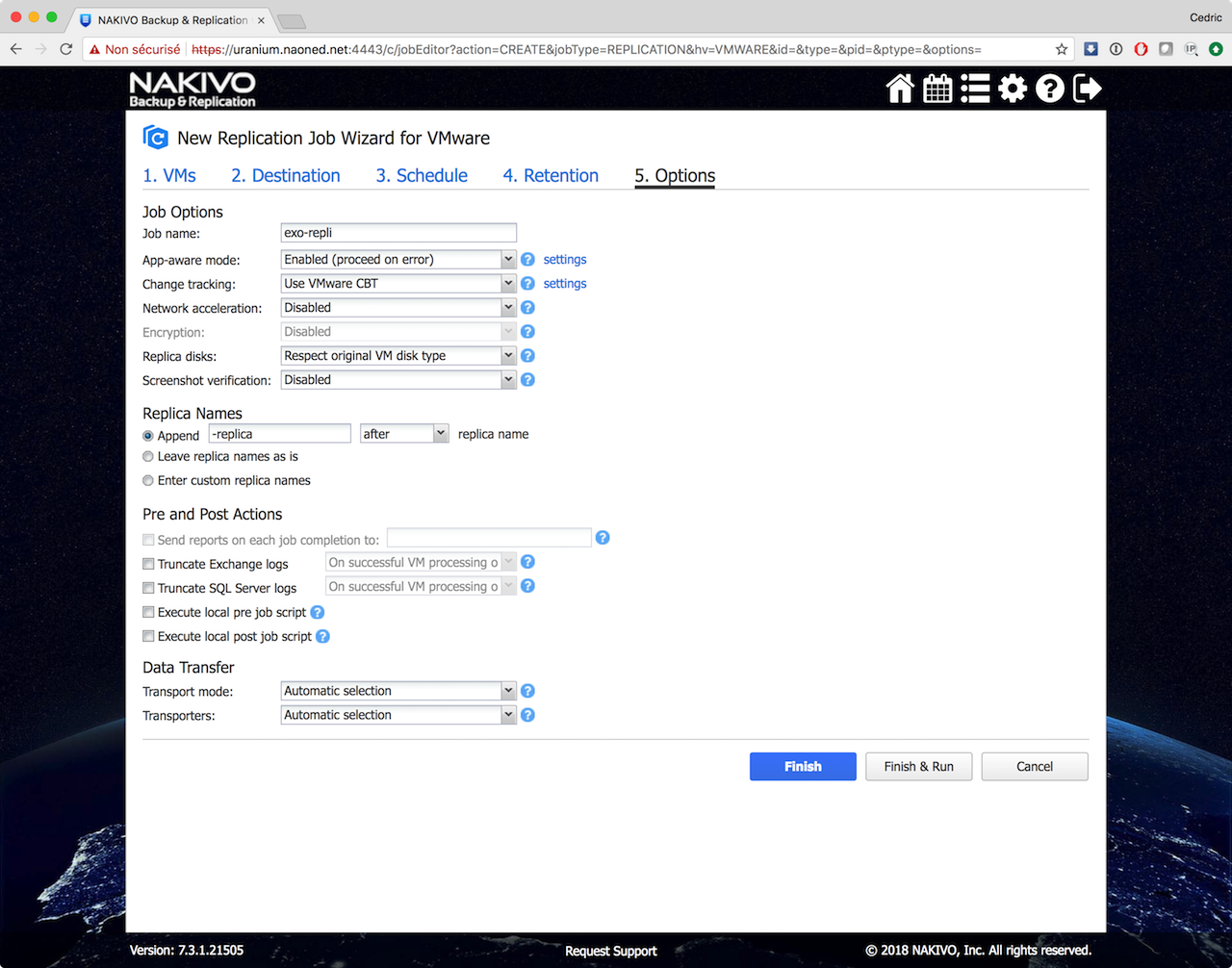Click help icon beside Screenshot verification

(527, 380)
